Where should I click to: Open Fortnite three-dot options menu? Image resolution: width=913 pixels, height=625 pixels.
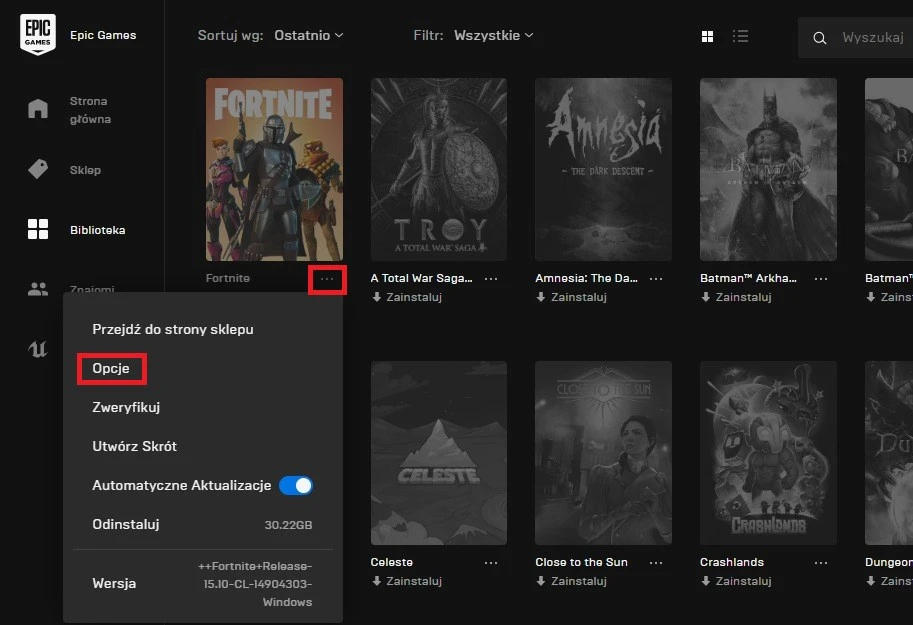click(327, 279)
